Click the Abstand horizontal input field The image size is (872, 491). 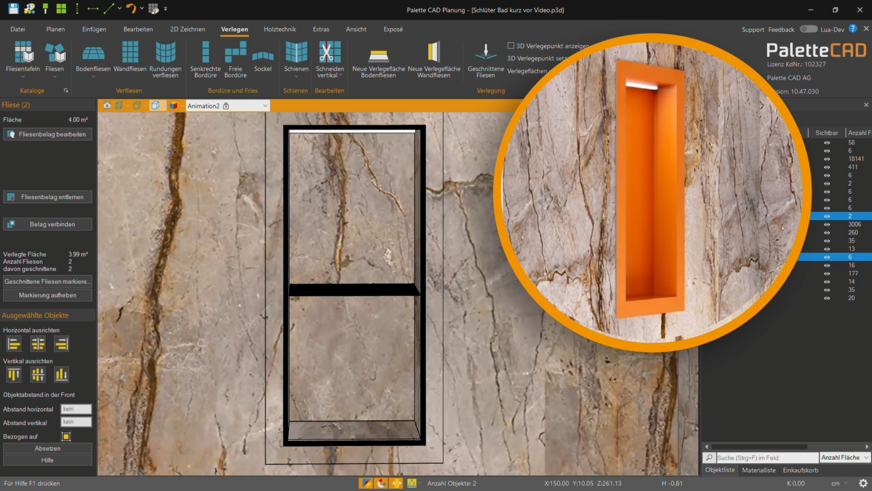point(76,409)
